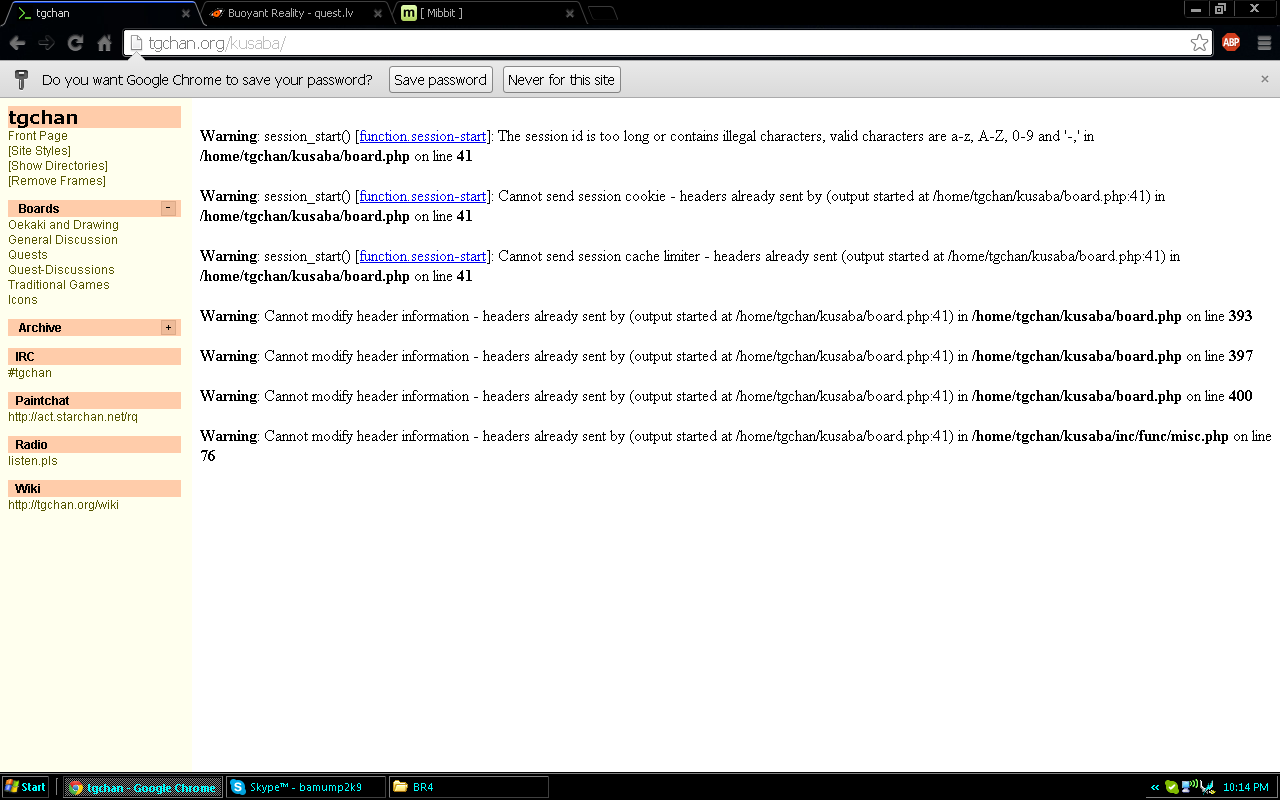Collapse the Boards section

point(168,208)
